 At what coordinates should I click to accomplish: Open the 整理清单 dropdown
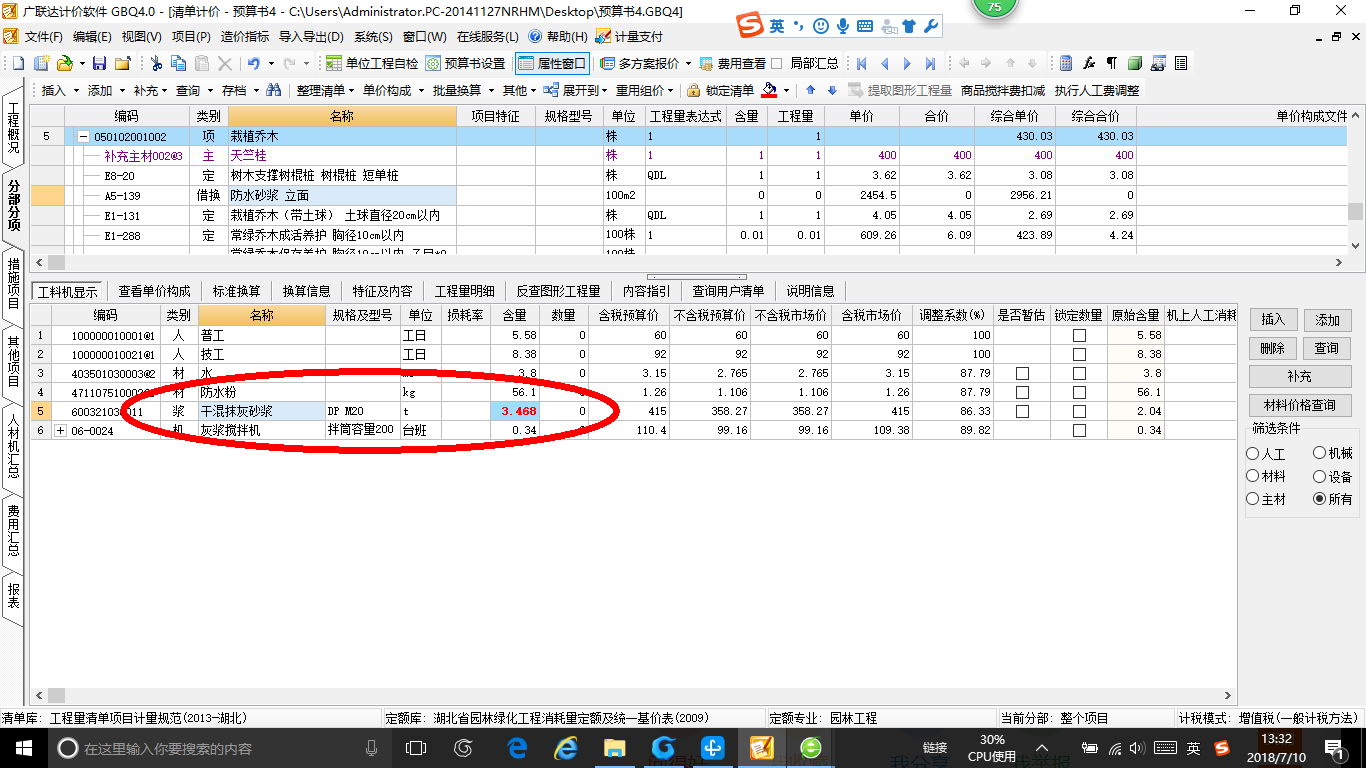click(x=325, y=90)
